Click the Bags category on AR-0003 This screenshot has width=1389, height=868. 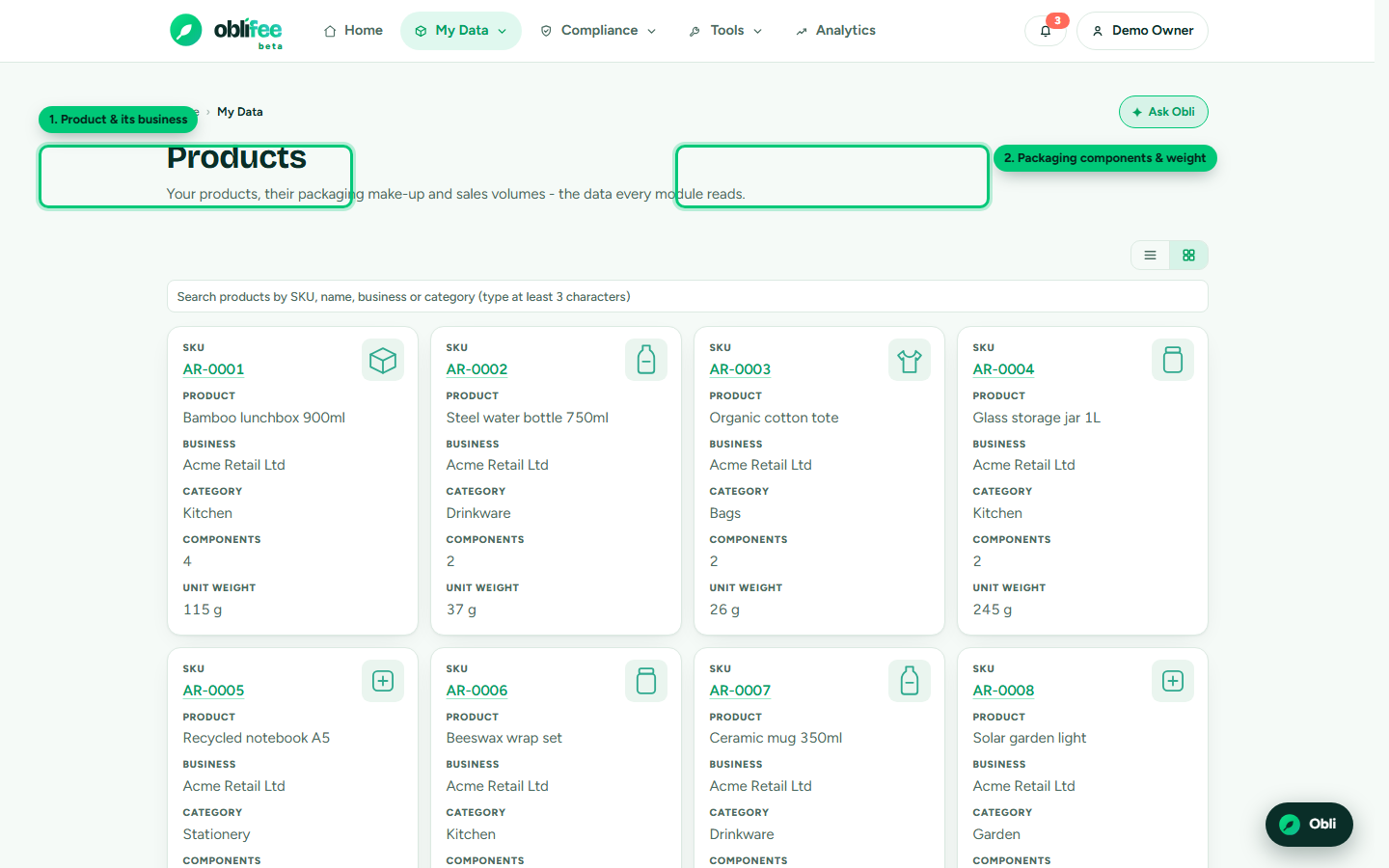[x=725, y=513]
